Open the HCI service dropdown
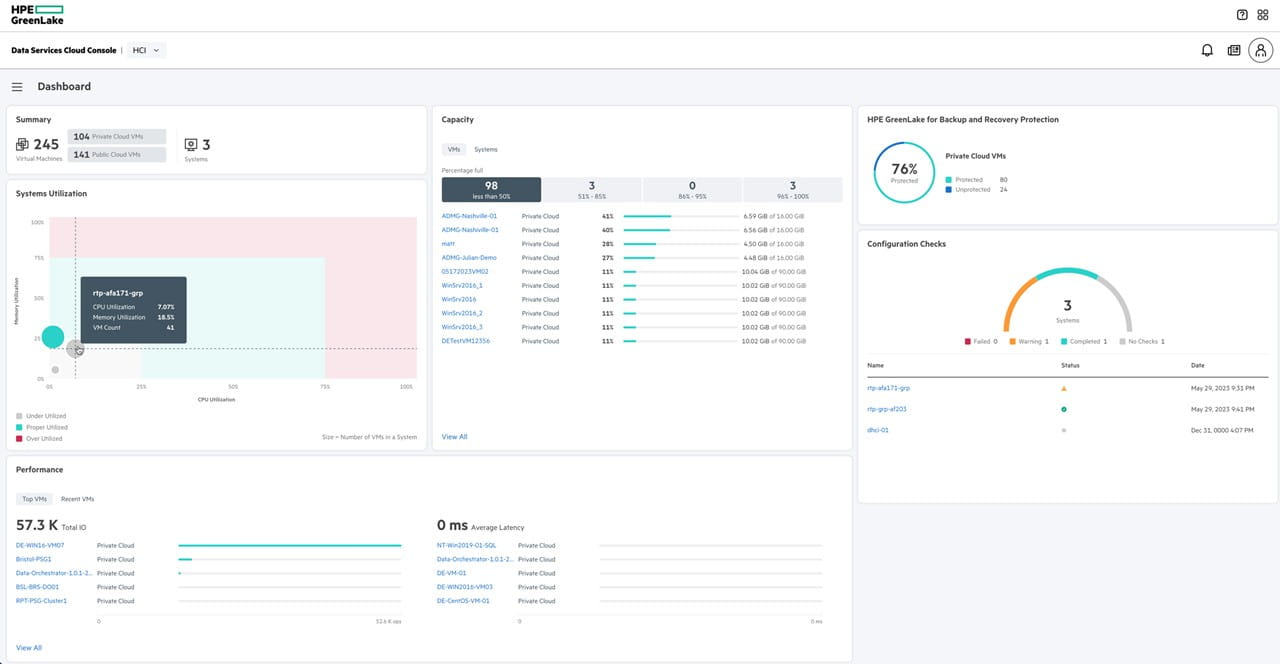 145,49
